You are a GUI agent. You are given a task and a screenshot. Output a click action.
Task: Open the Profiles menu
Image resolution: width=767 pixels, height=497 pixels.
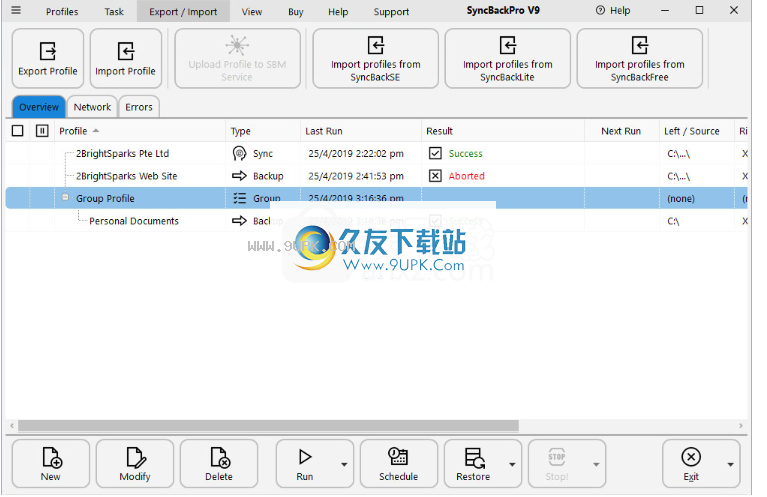[x=62, y=12]
